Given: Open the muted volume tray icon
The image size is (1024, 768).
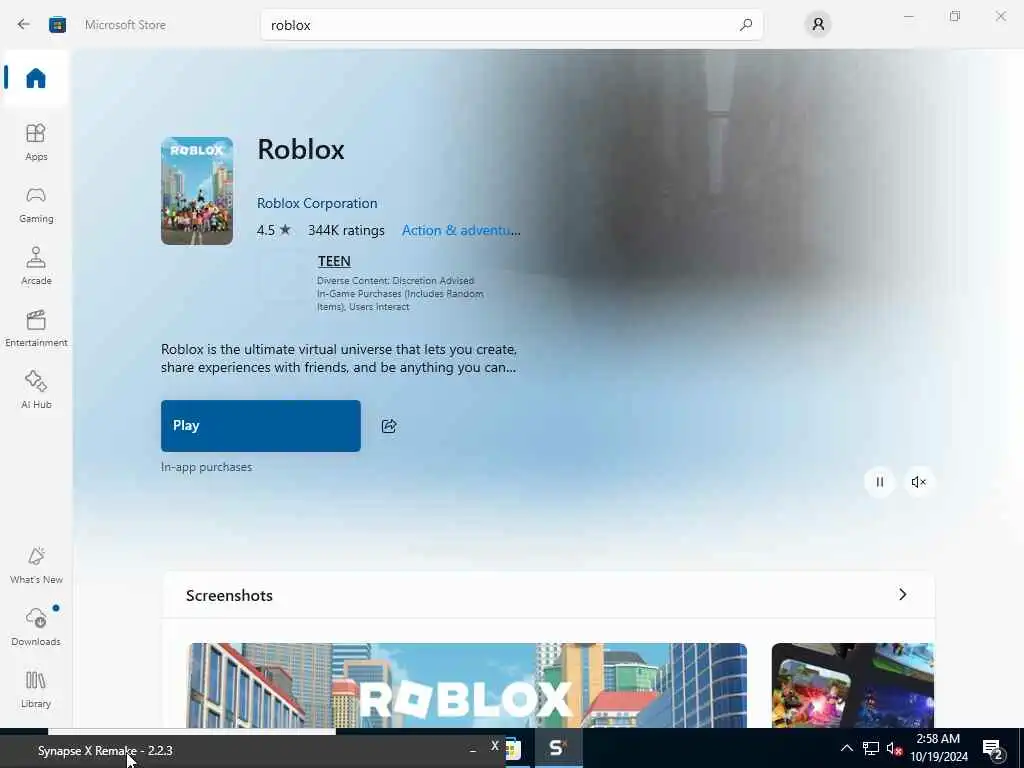Looking at the screenshot, I should tap(894, 749).
